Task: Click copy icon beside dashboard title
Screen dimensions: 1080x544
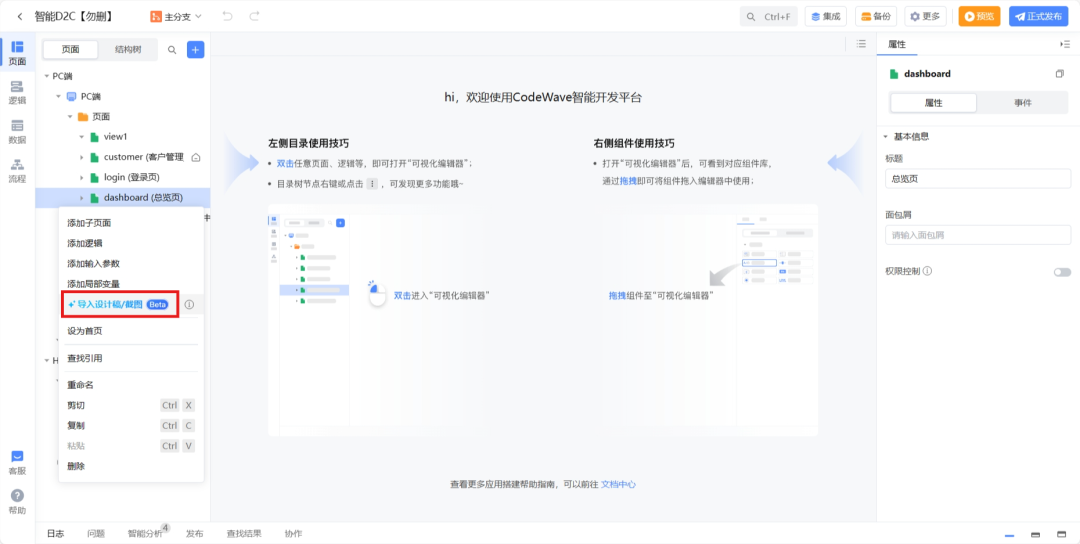Action: click(x=1059, y=74)
